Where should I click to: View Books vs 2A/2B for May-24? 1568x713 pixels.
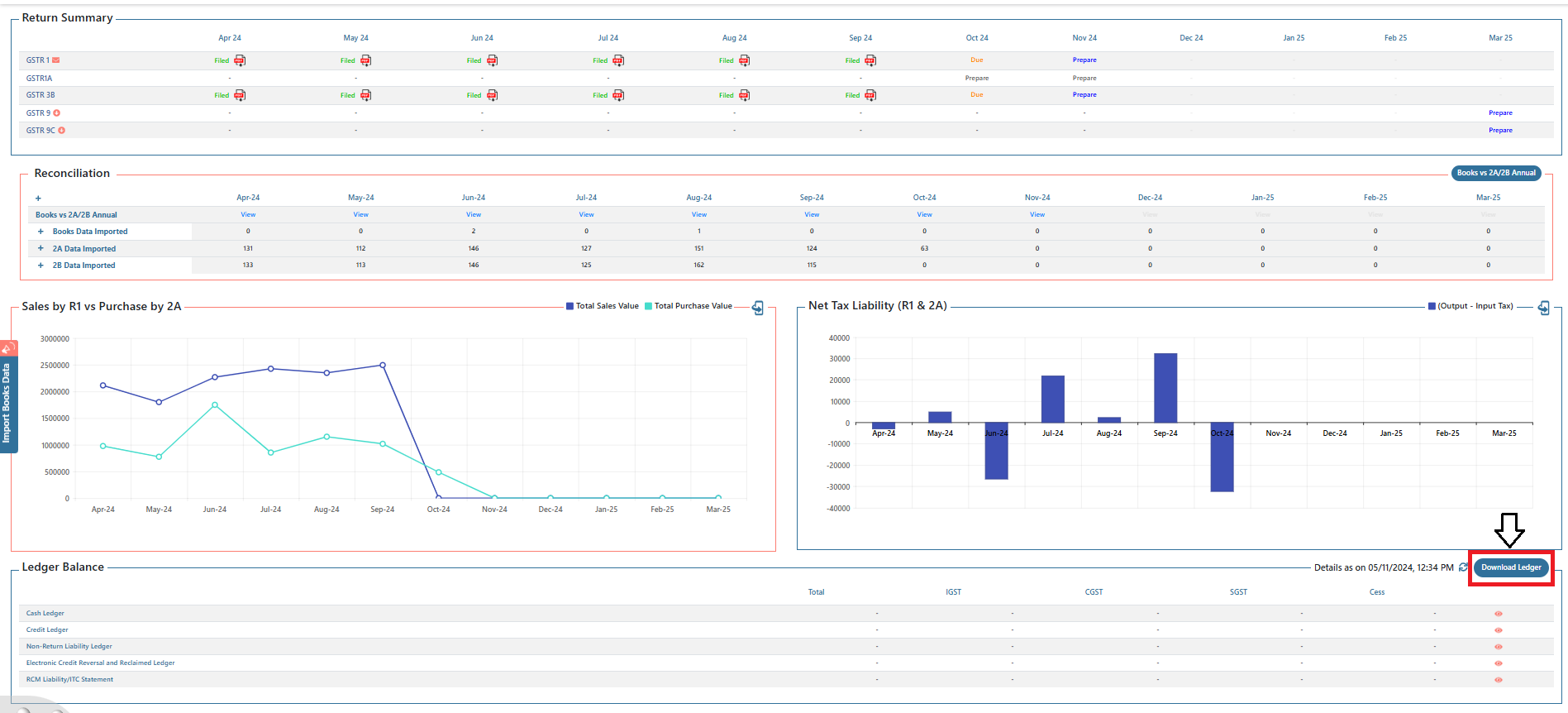click(361, 215)
